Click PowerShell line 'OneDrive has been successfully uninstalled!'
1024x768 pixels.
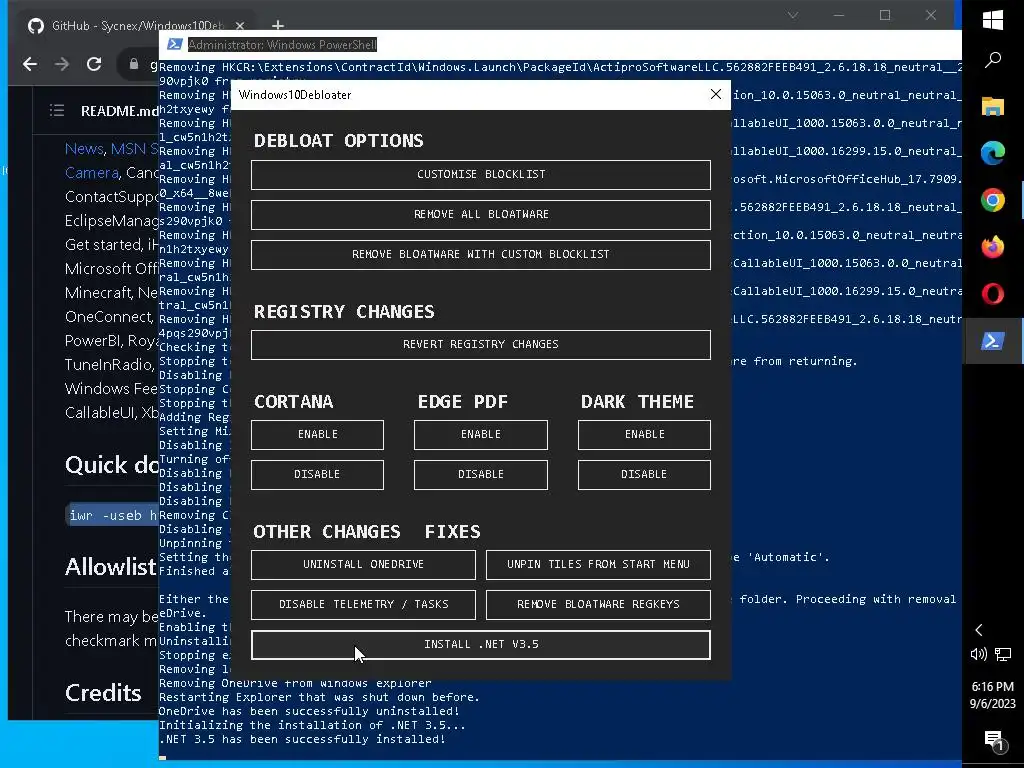coord(309,711)
